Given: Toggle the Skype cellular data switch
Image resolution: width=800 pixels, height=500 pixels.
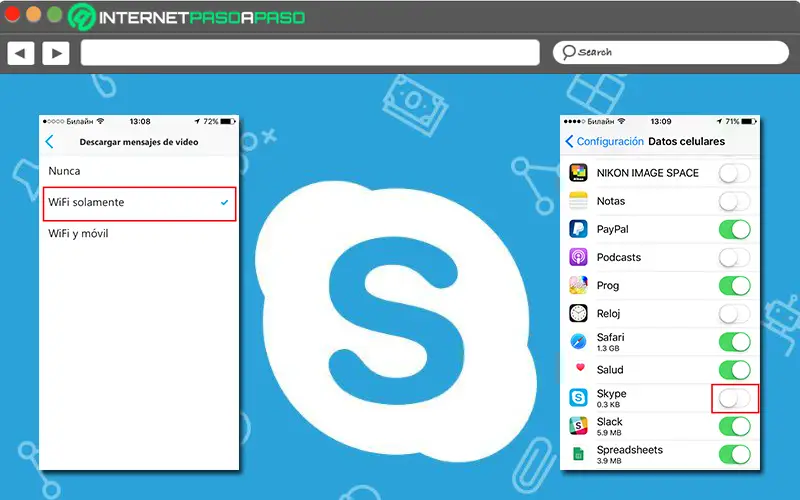Looking at the screenshot, I should tap(735, 398).
